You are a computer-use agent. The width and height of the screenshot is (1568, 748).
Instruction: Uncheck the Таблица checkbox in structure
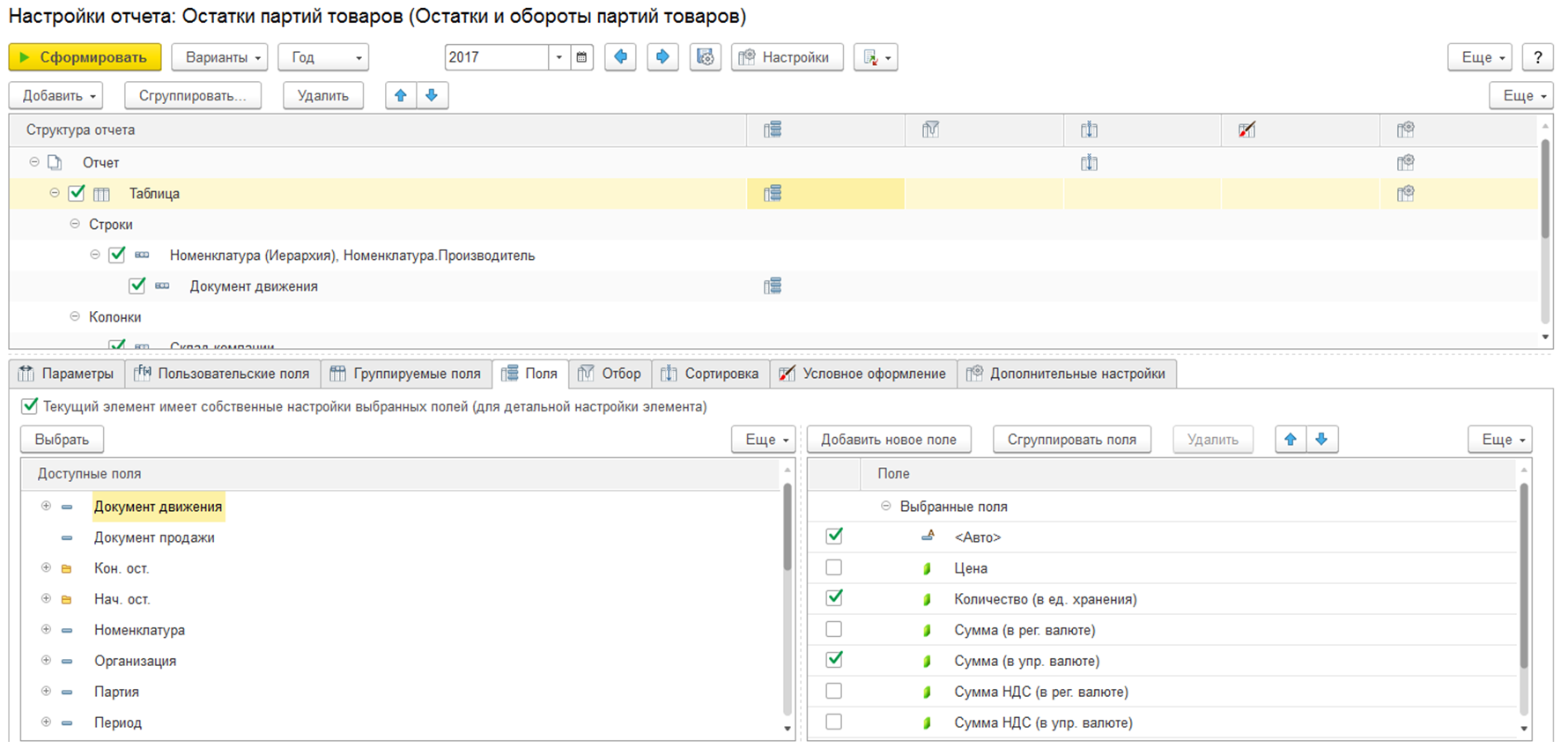[77, 192]
